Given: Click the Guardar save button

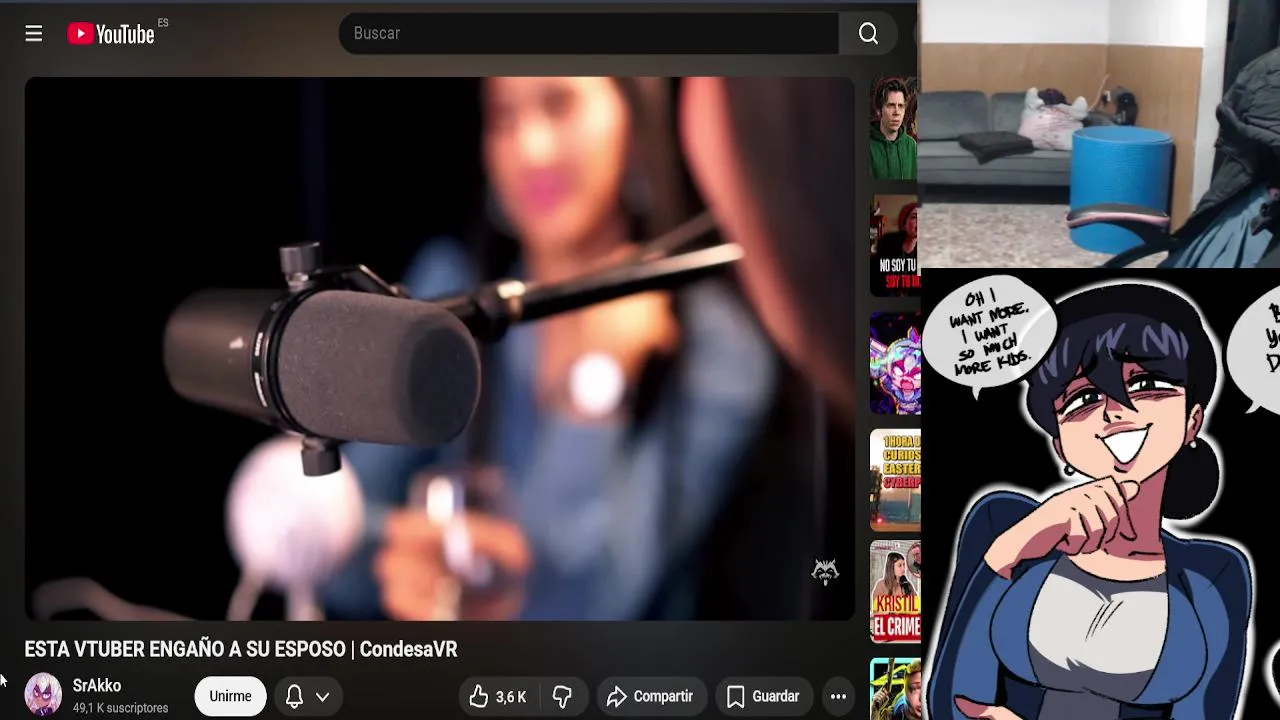Looking at the screenshot, I should point(763,696).
